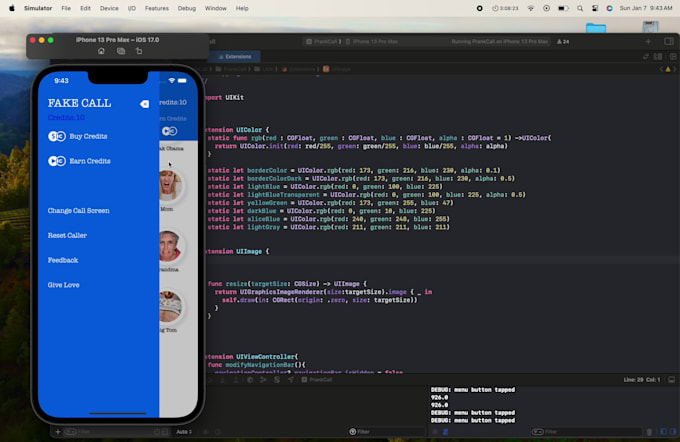The height and width of the screenshot is (442, 680).
Task: Tap Give Love menu entry
Action: (x=63, y=285)
